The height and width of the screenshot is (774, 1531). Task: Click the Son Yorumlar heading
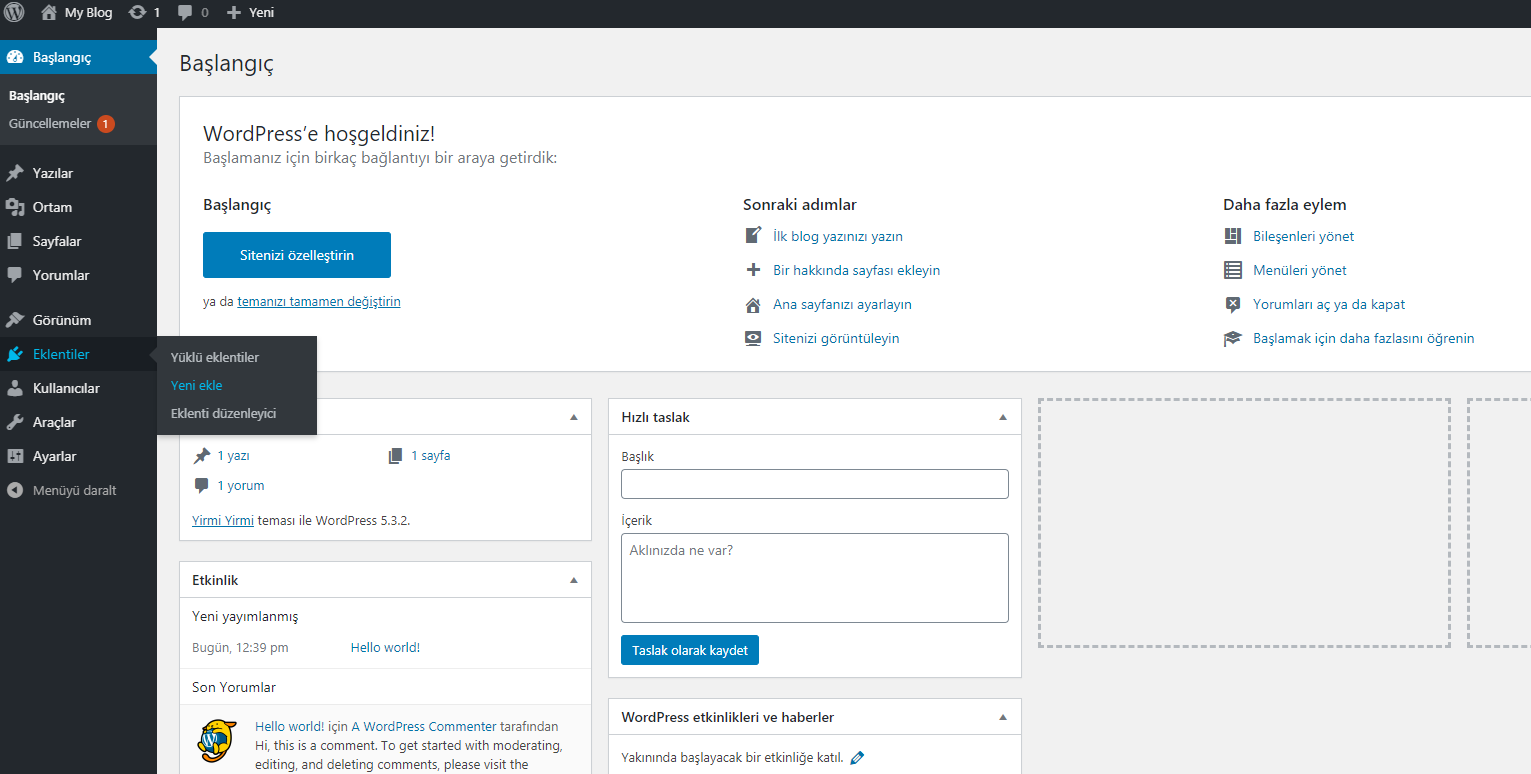[x=234, y=687]
